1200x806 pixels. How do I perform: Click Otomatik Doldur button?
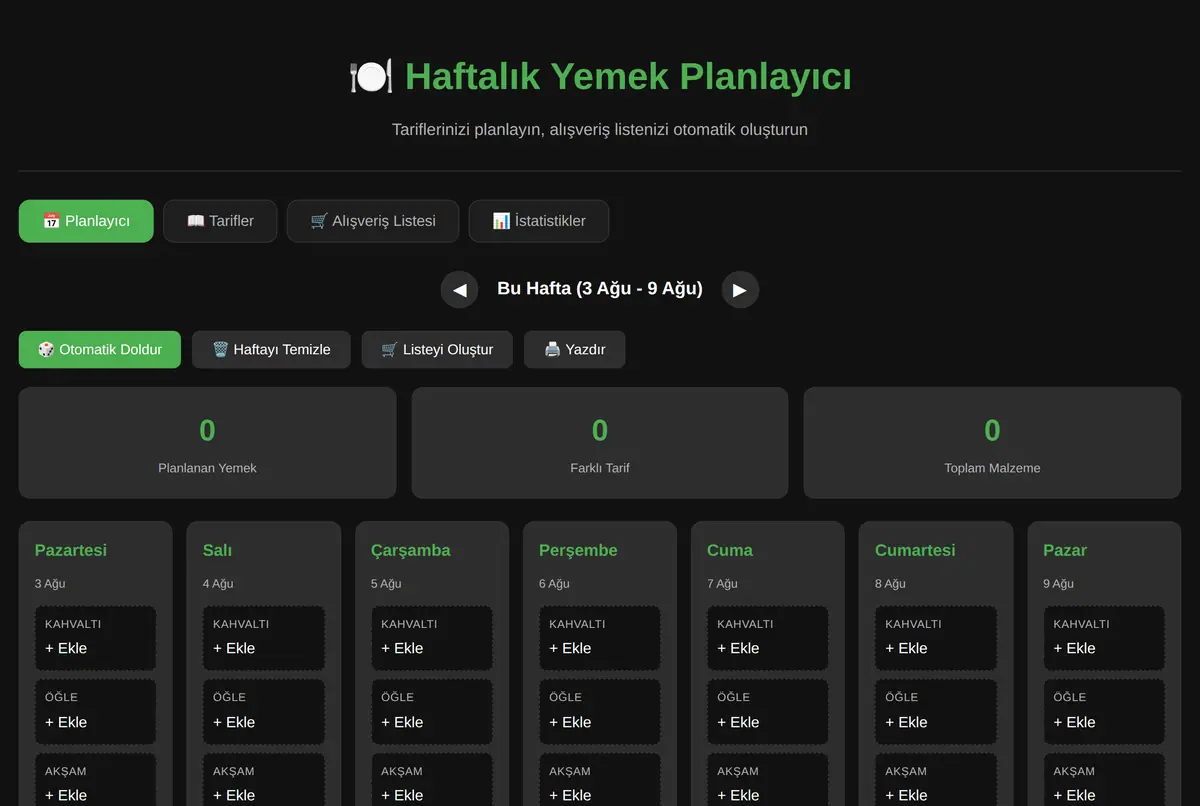tap(100, 349)
